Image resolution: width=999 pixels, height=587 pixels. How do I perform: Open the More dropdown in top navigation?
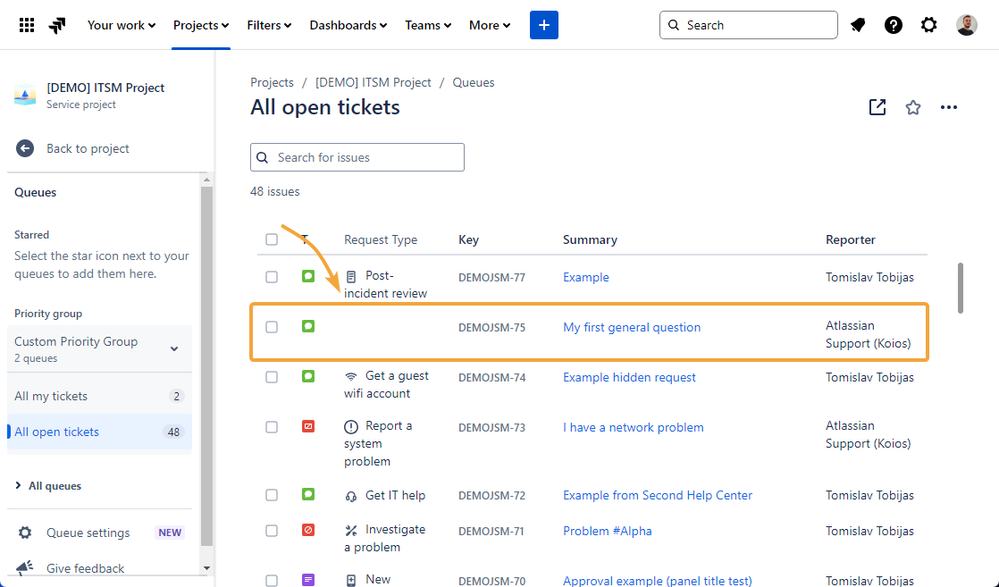pyautogui.click(x=489, y=25)
